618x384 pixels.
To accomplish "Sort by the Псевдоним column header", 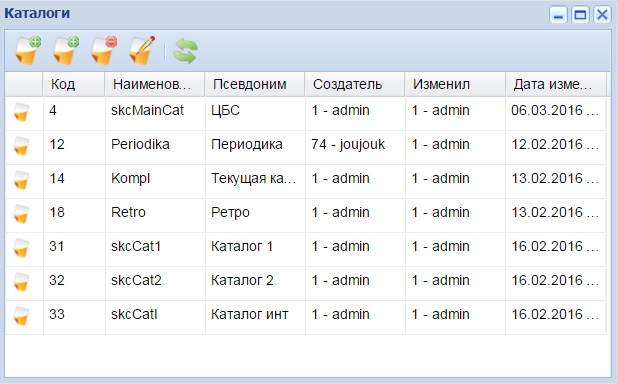I will click(255, 84).
